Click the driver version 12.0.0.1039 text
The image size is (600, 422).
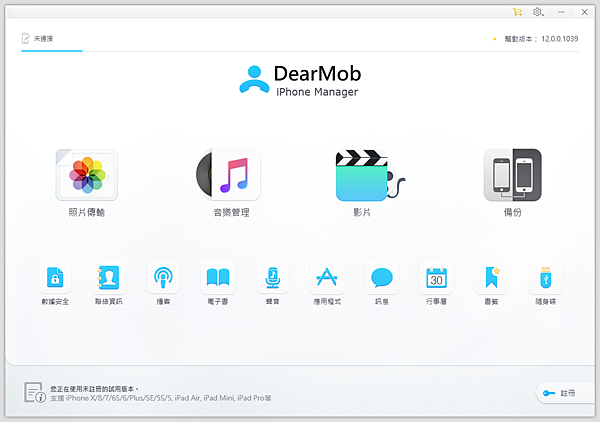541,39
